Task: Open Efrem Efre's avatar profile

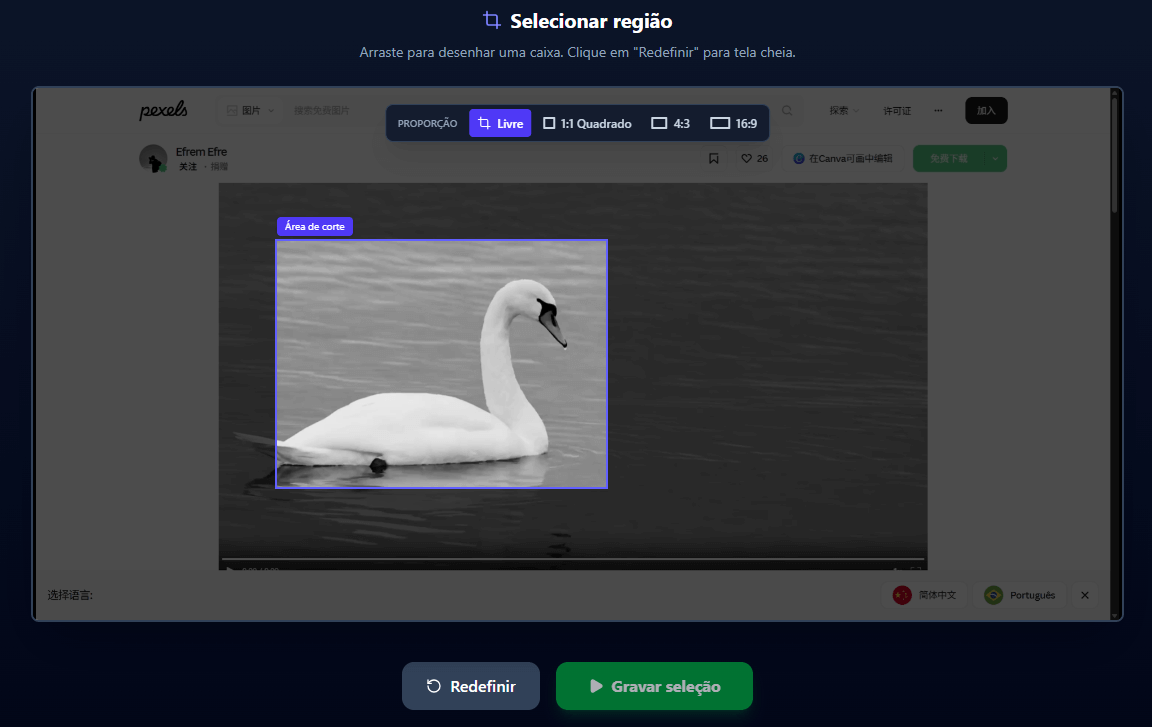Action: [x=153, y=159]
